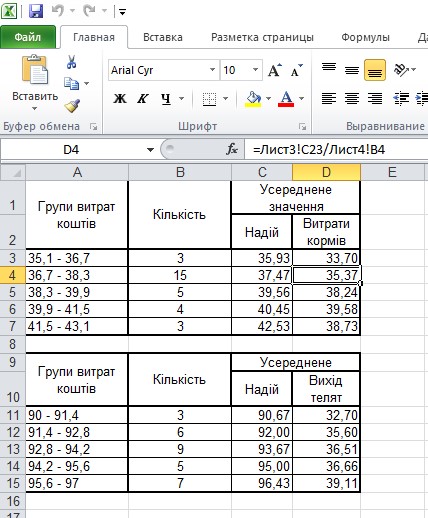Align text left
The width and height of the screenshot is (428, 518).
pos(329,98)
